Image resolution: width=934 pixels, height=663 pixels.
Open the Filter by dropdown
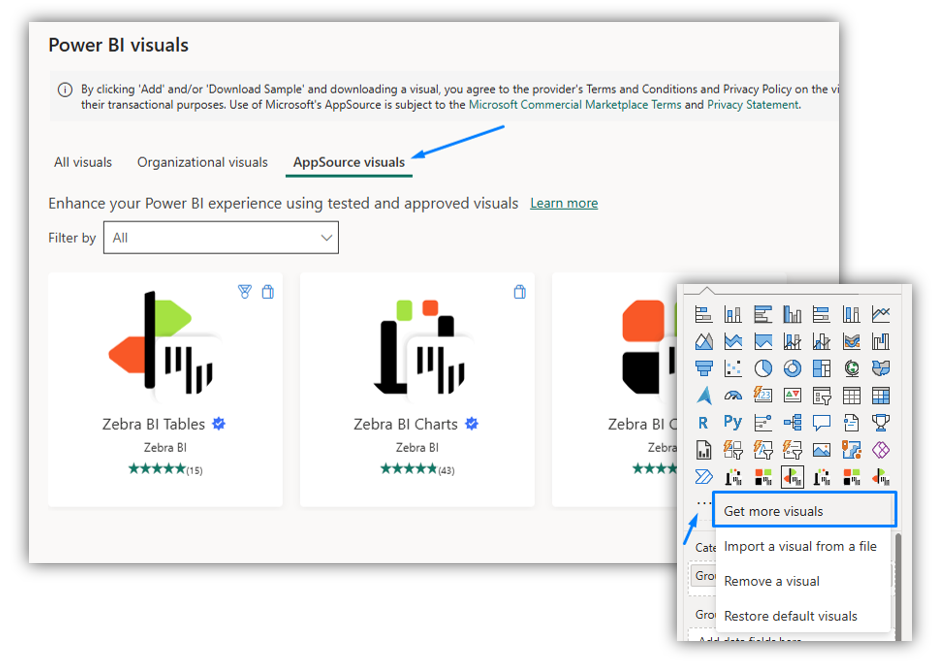221,238
